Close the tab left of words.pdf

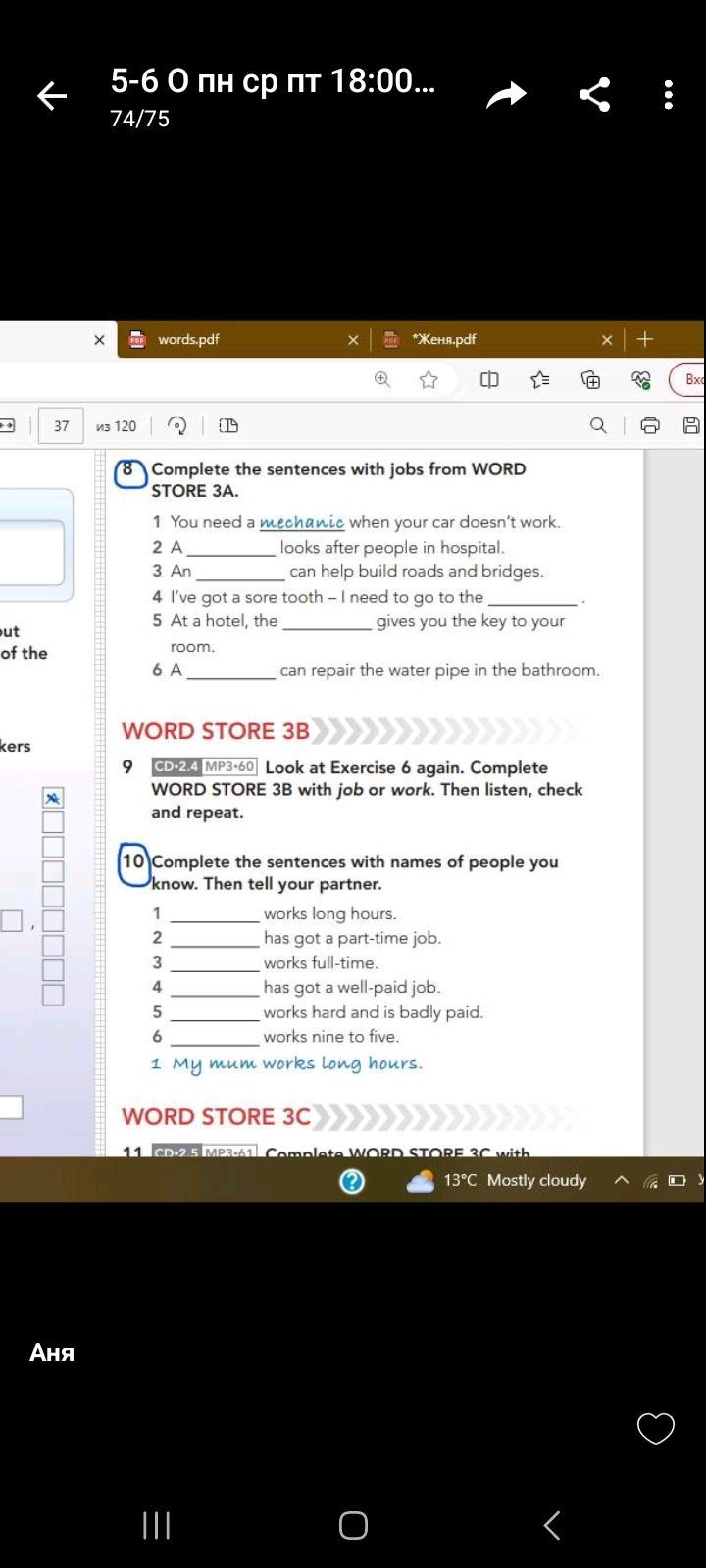tap(99, 340)
